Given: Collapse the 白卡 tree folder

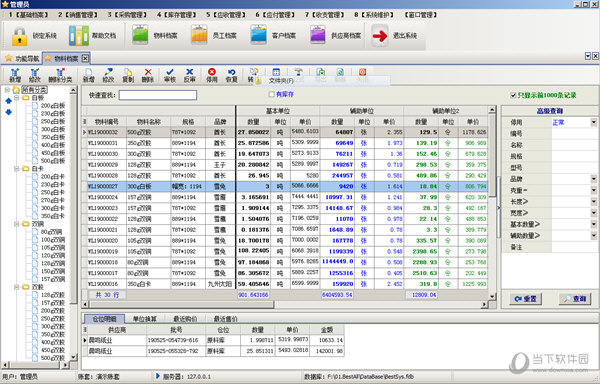Looking at the screenshot, I should [16, 169].
